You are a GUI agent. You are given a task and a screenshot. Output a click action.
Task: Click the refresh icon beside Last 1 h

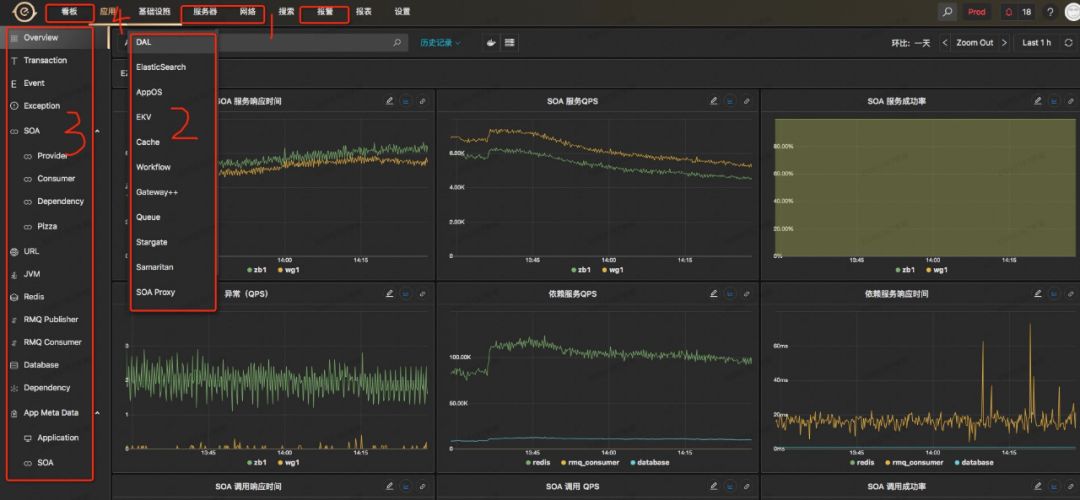coord(1066,43)
